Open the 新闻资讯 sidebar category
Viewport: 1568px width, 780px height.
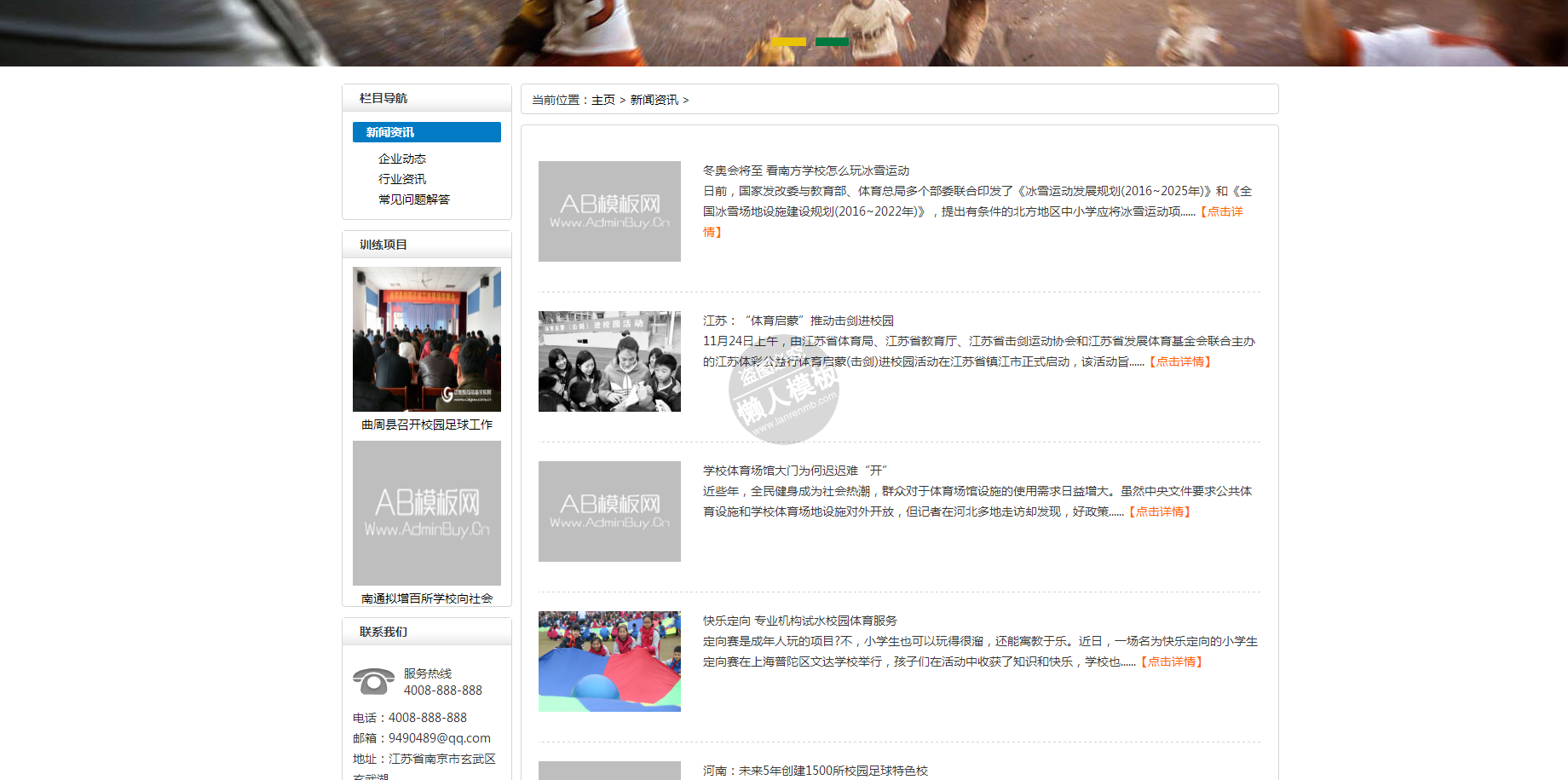pos(426,132)
